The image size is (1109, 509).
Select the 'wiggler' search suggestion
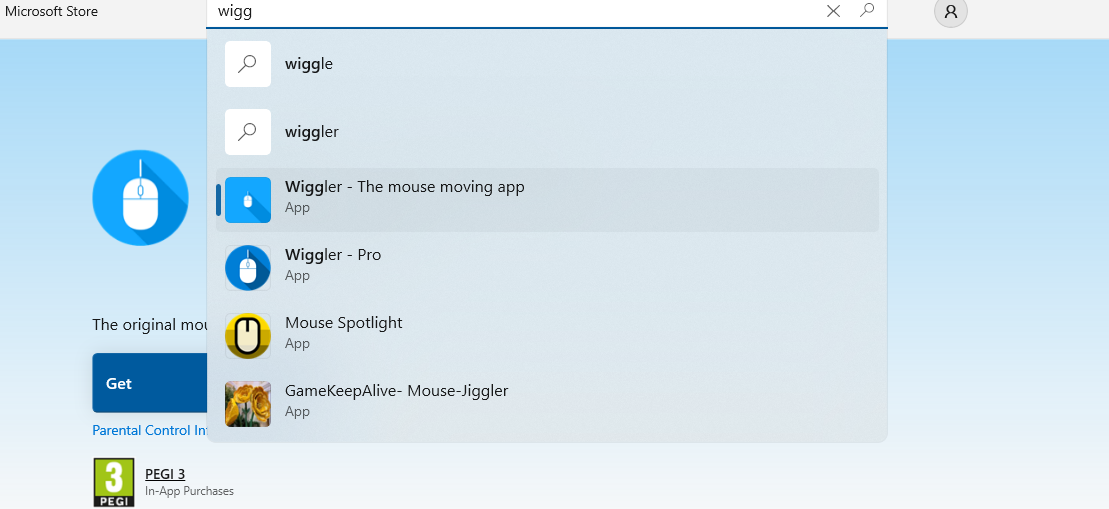[312, 132]
